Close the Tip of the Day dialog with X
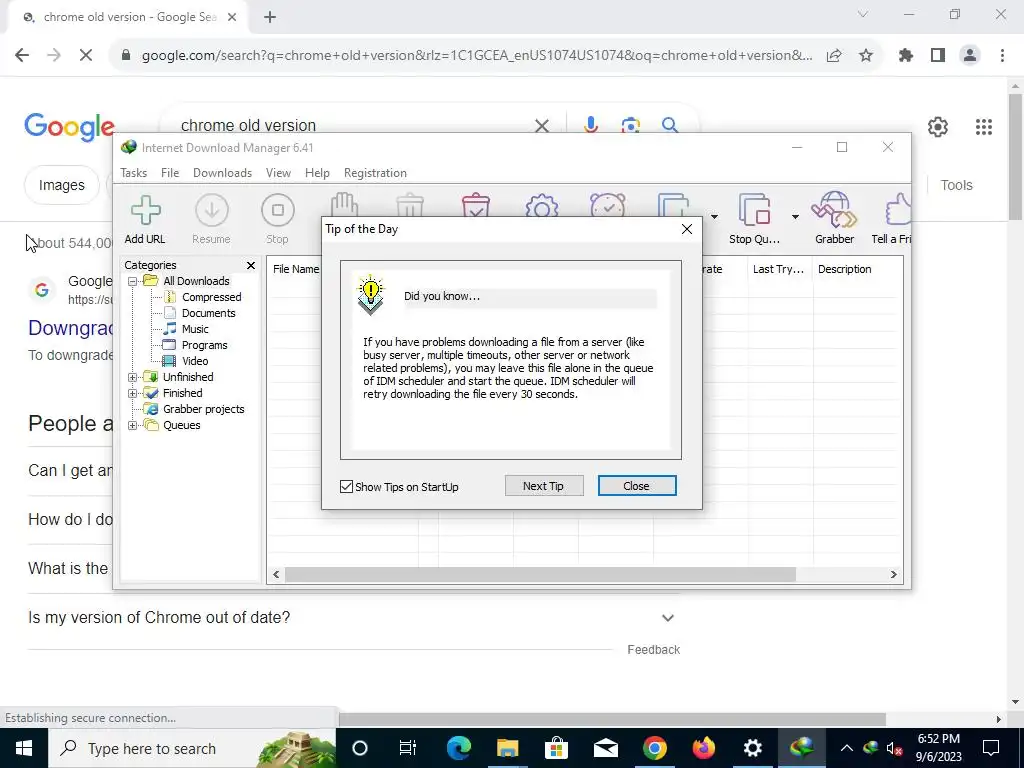Screen dimensions: 1024x768 point(686,229)
